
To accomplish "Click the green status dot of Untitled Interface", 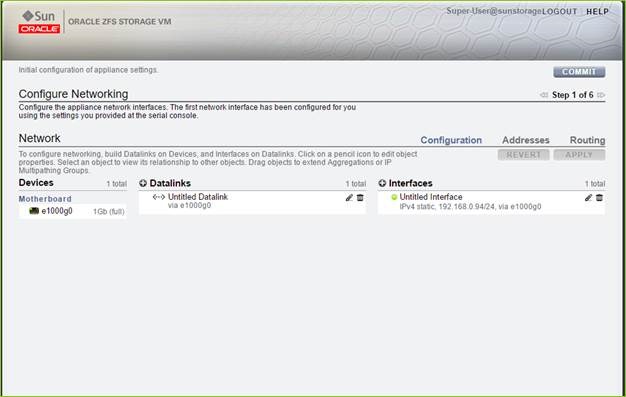I will [394, 197].
